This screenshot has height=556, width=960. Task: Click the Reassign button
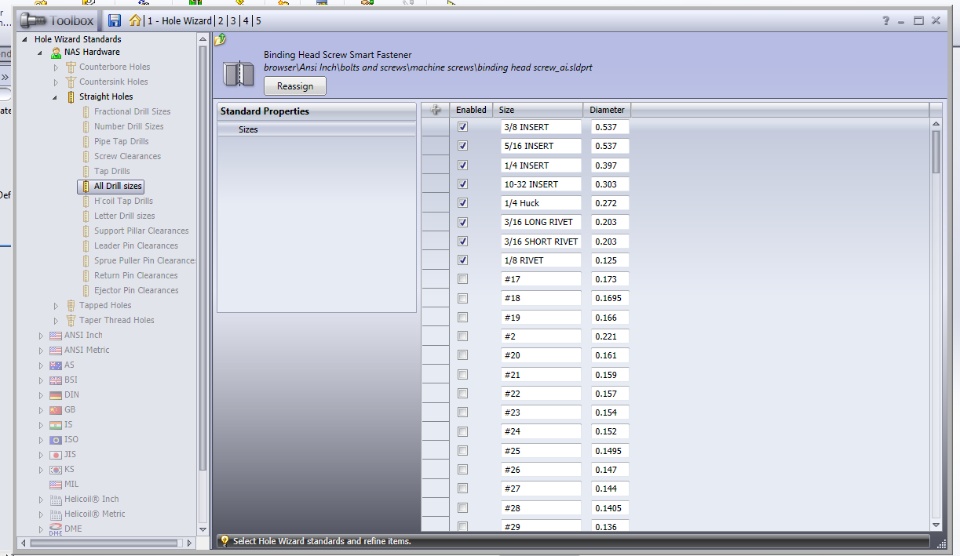pyautogui.click(x=295, y=86)
